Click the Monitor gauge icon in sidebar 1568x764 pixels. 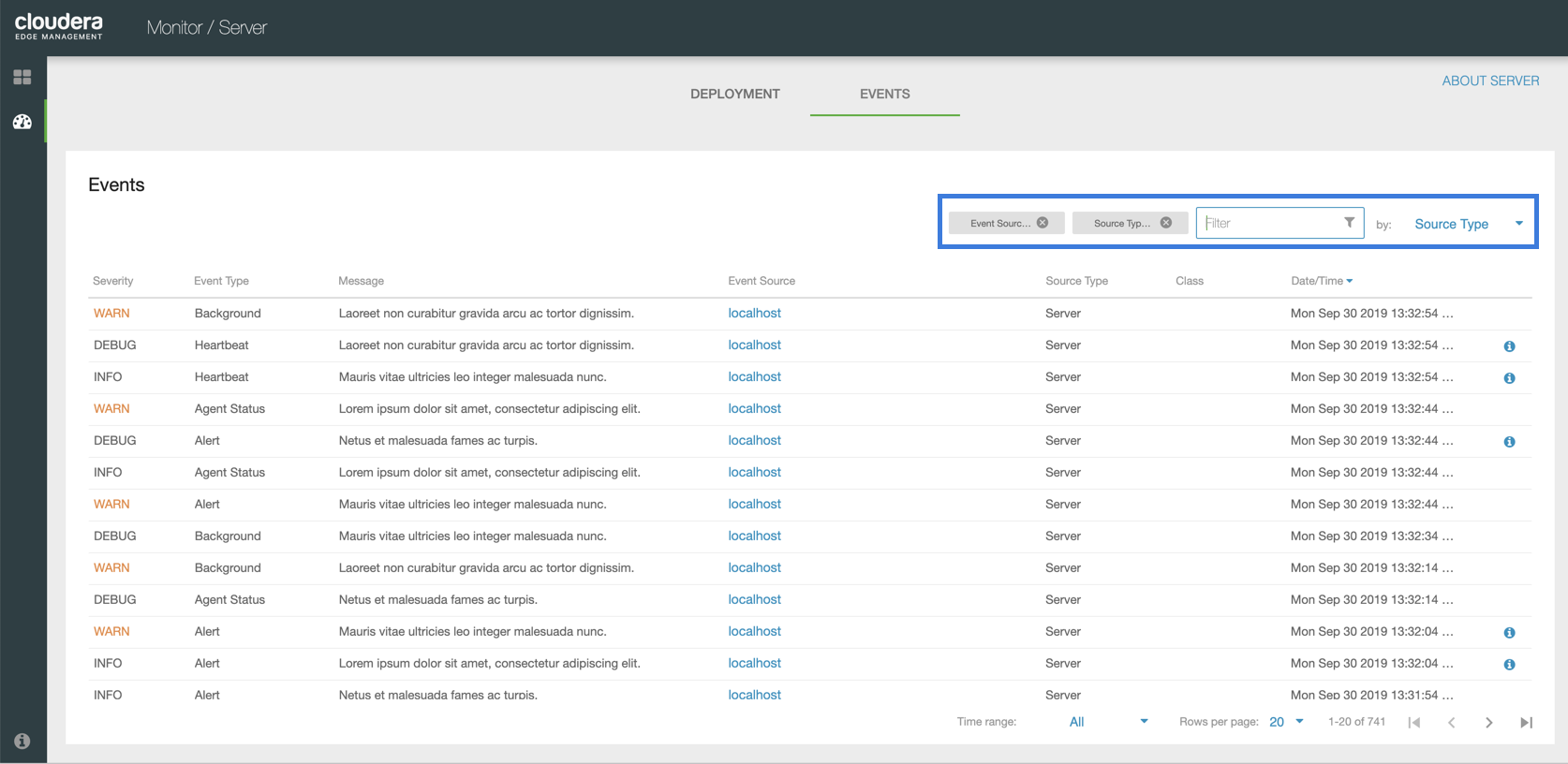point(22,122)
